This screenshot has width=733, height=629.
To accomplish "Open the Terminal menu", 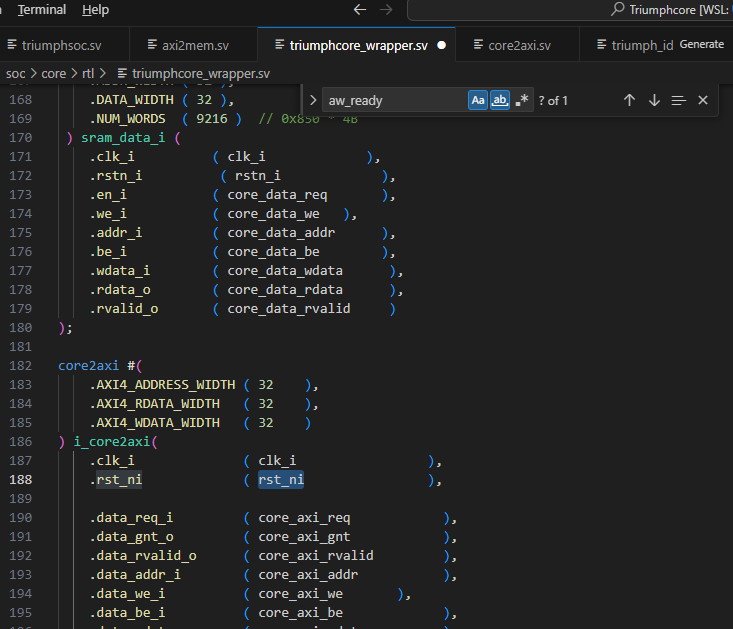I will point(42,10).
